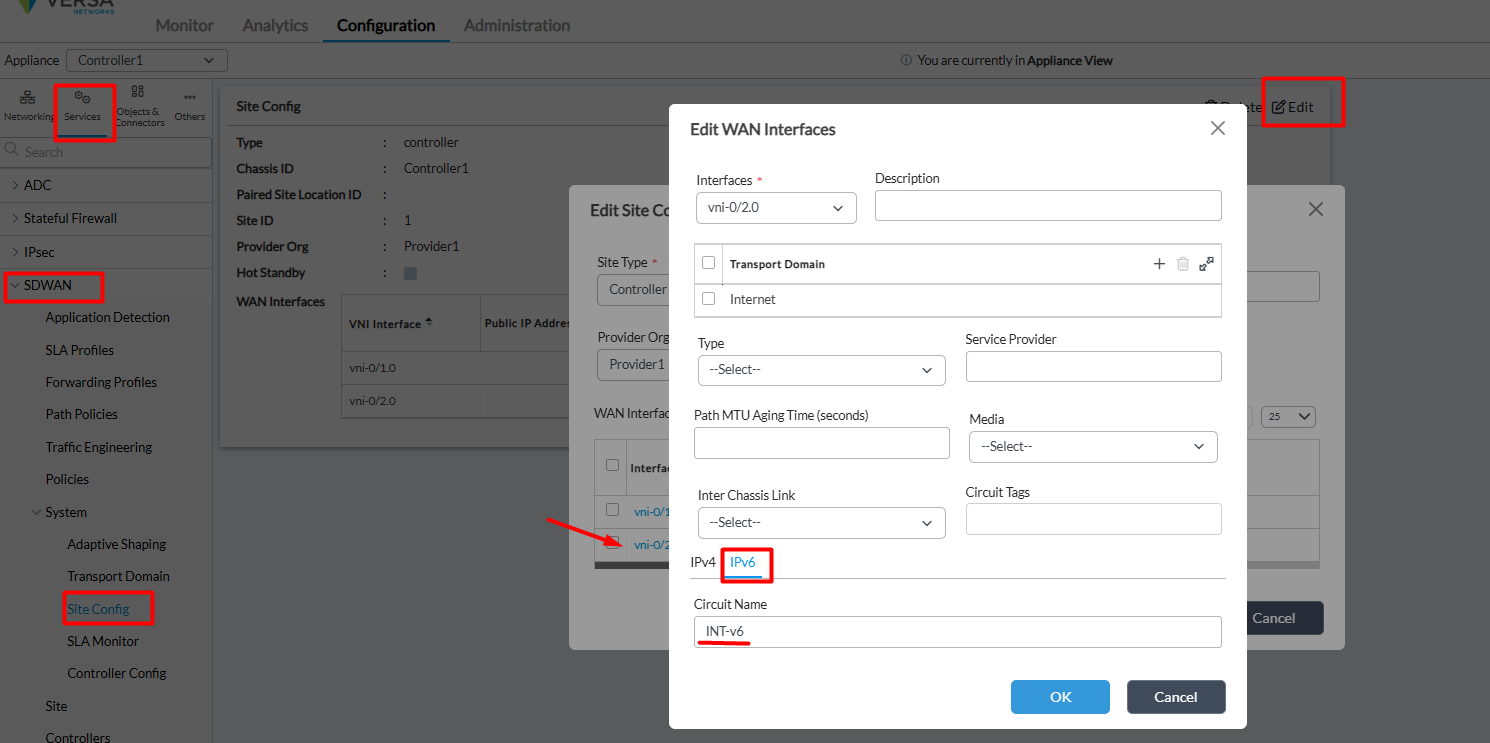Open the Analytics top menu tab
Viewport: 1490px width, 743px height.
click(x=275, y=25)
